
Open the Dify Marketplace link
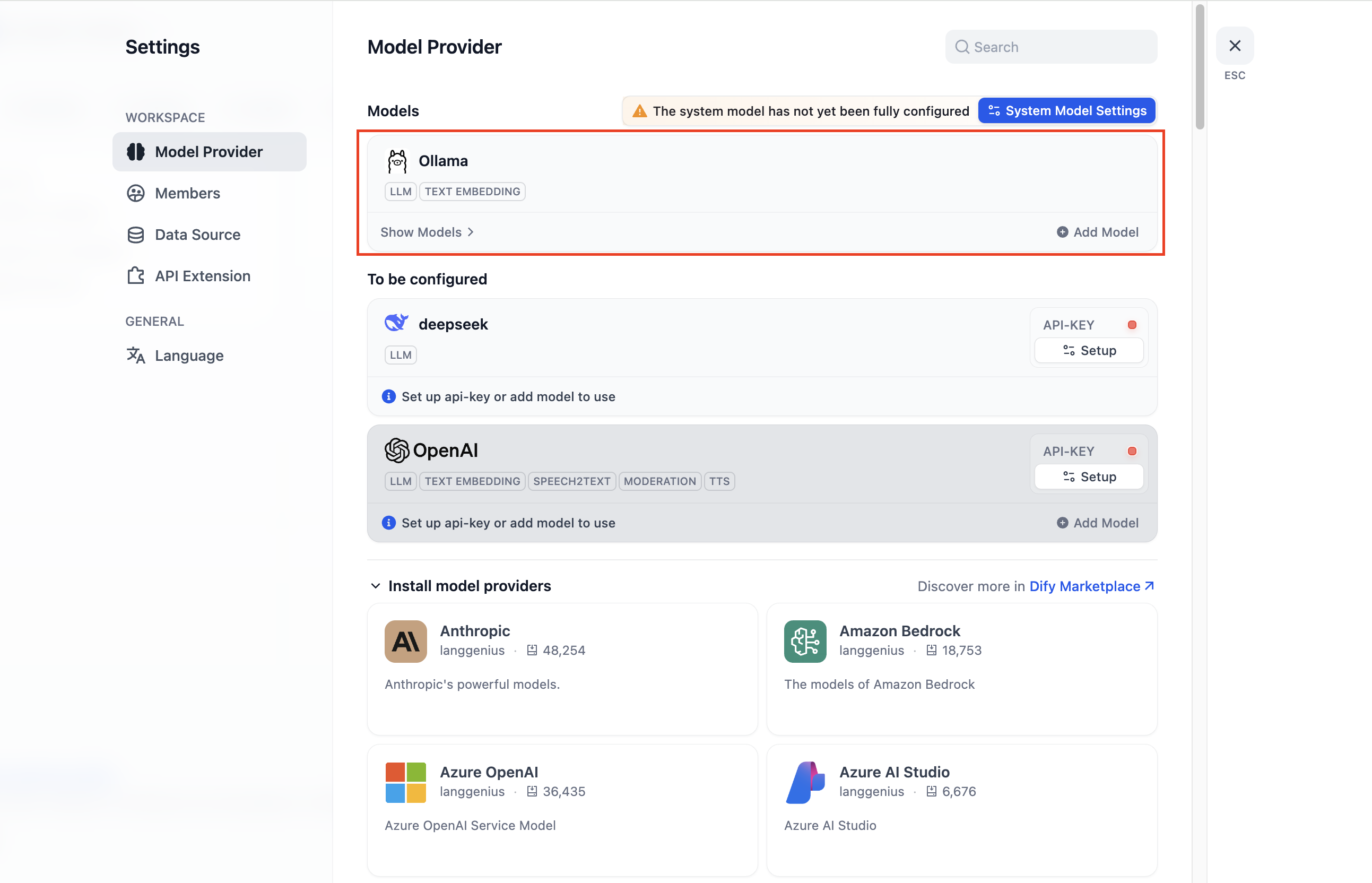(x=1091, y=586)
